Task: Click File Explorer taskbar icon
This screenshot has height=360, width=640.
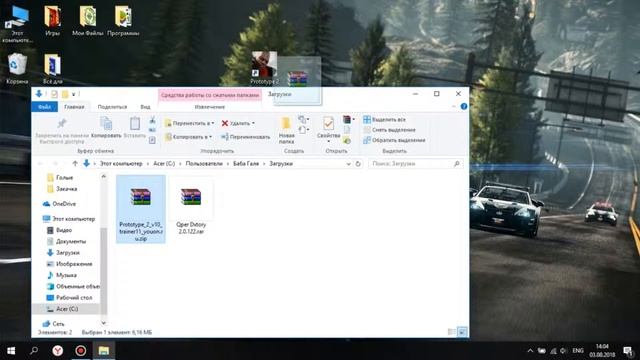Action: point(104,351)
